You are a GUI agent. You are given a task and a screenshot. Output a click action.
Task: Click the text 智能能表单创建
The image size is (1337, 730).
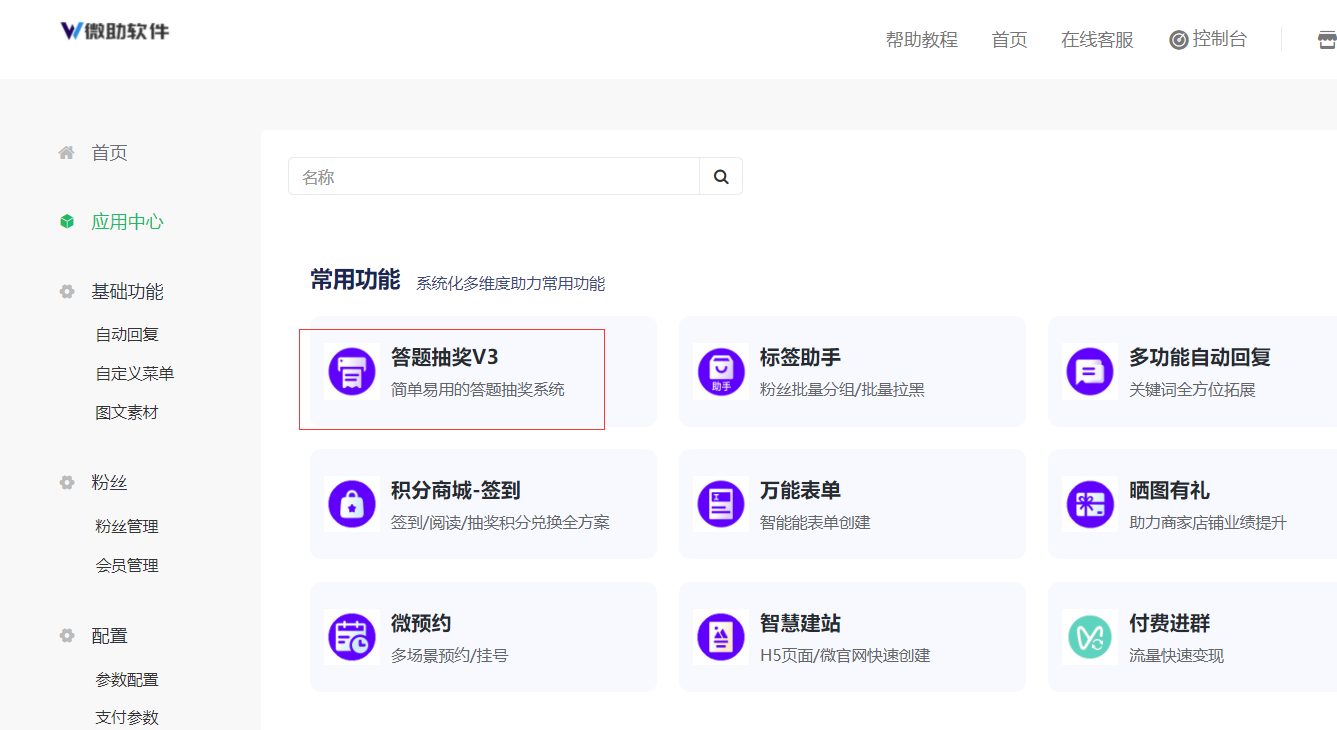click(815, 523)
